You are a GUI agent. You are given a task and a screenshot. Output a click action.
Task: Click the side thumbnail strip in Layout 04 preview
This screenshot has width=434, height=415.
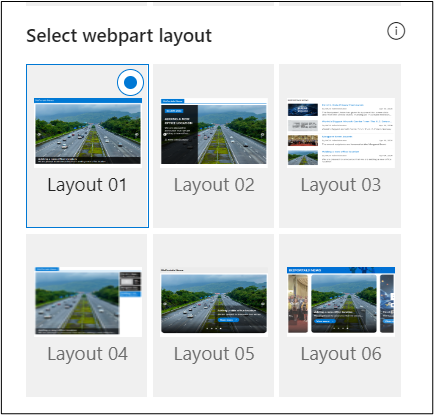pyautogui.click(x=130, y=284)
